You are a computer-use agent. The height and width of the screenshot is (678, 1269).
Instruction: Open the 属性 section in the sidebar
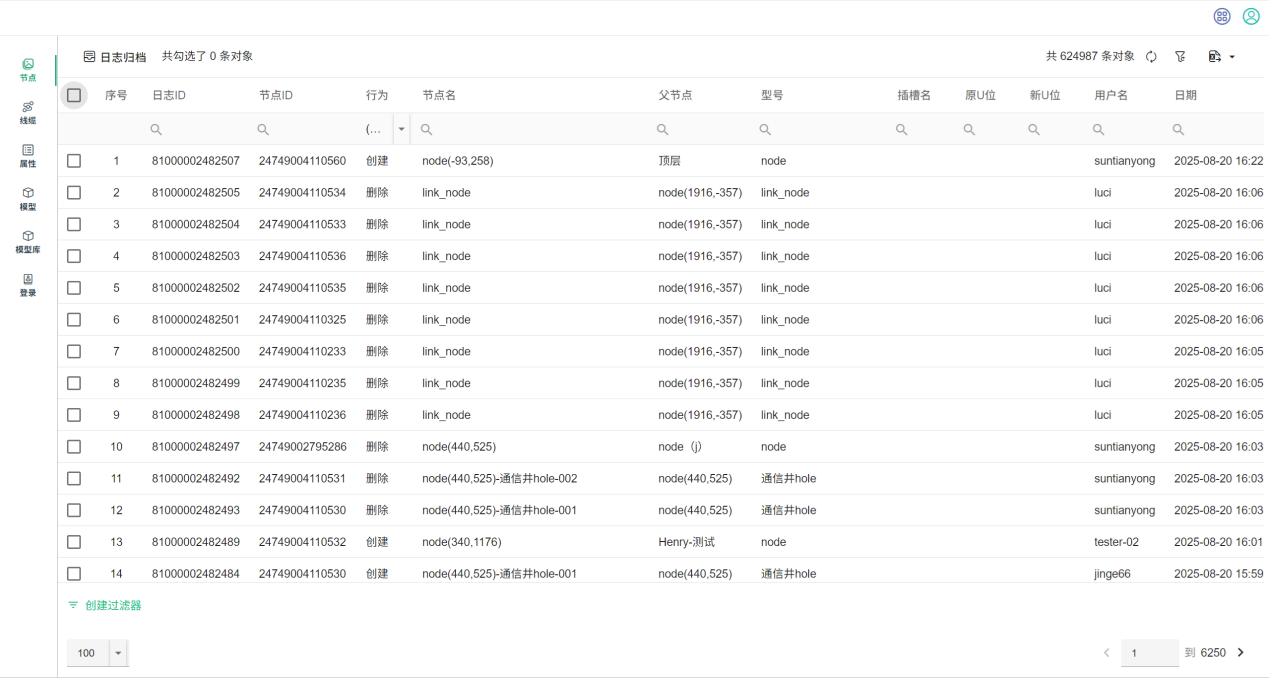(28, 155)
